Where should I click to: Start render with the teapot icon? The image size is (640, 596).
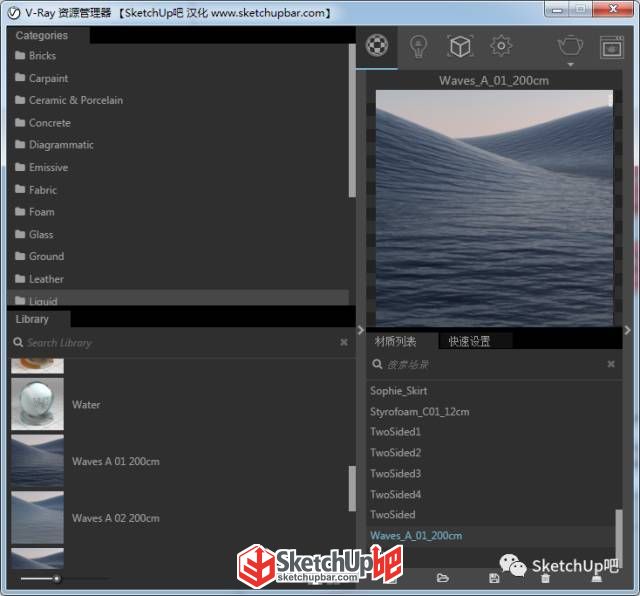(570, 45)
